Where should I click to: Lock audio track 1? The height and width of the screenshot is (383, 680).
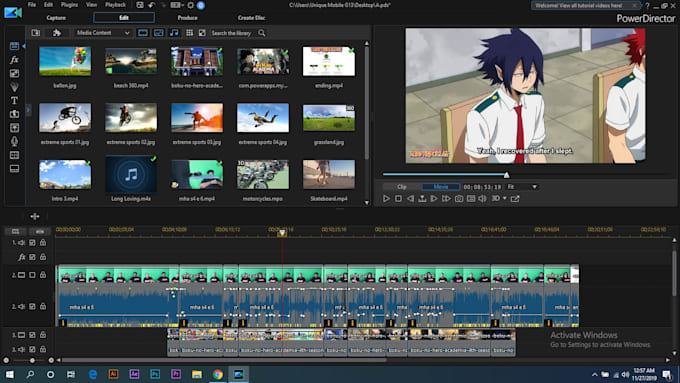click(x=43, y=242)
